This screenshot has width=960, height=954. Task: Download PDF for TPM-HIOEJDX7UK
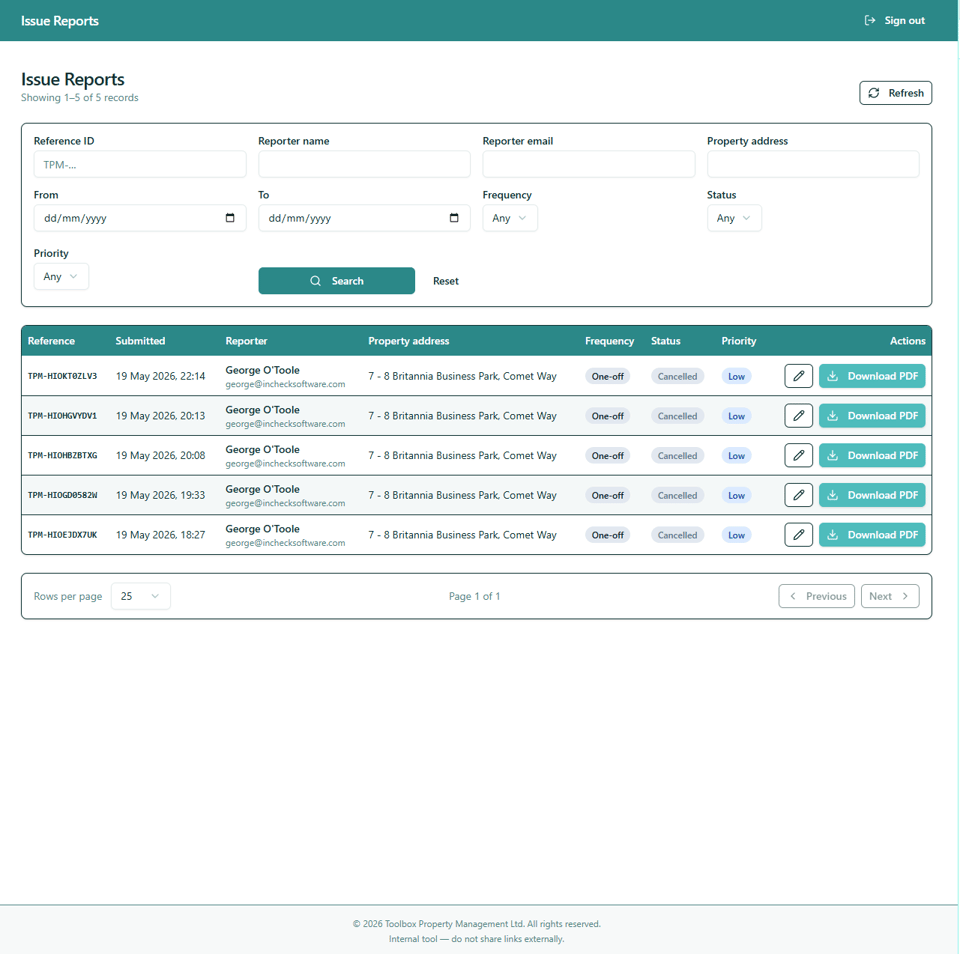[x=872, y=535]
